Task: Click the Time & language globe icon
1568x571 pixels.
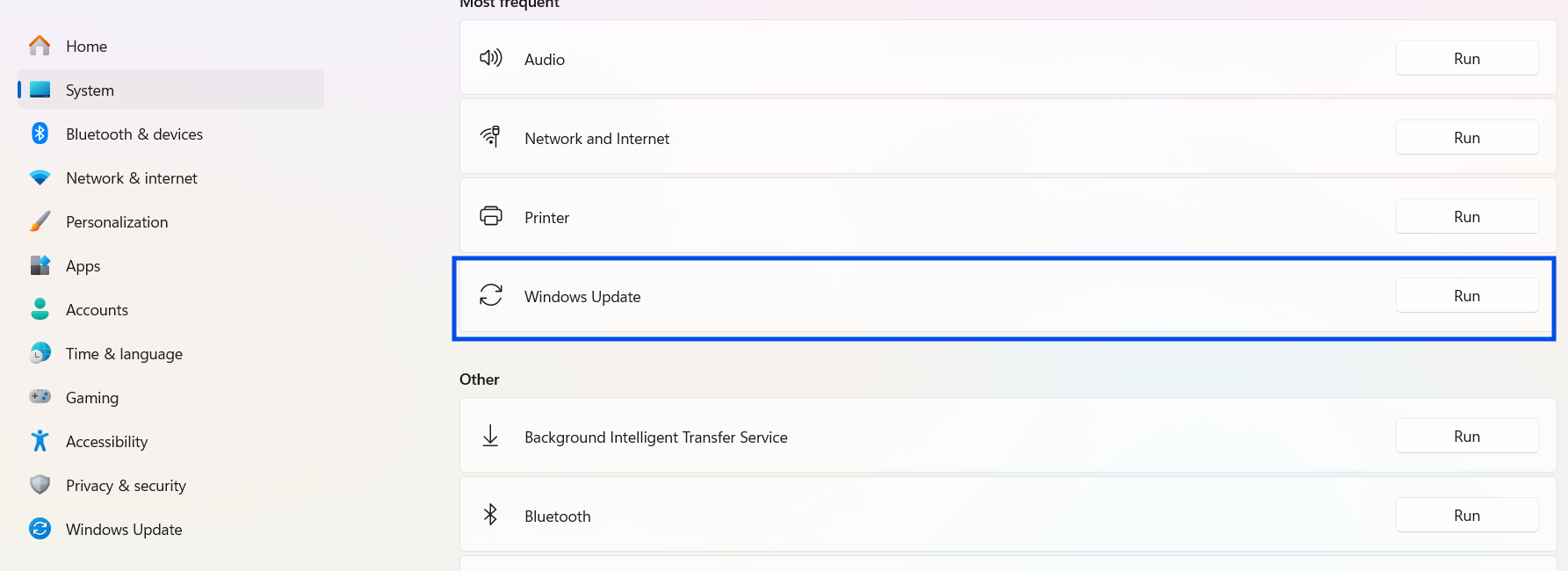Action: [40, 353]
